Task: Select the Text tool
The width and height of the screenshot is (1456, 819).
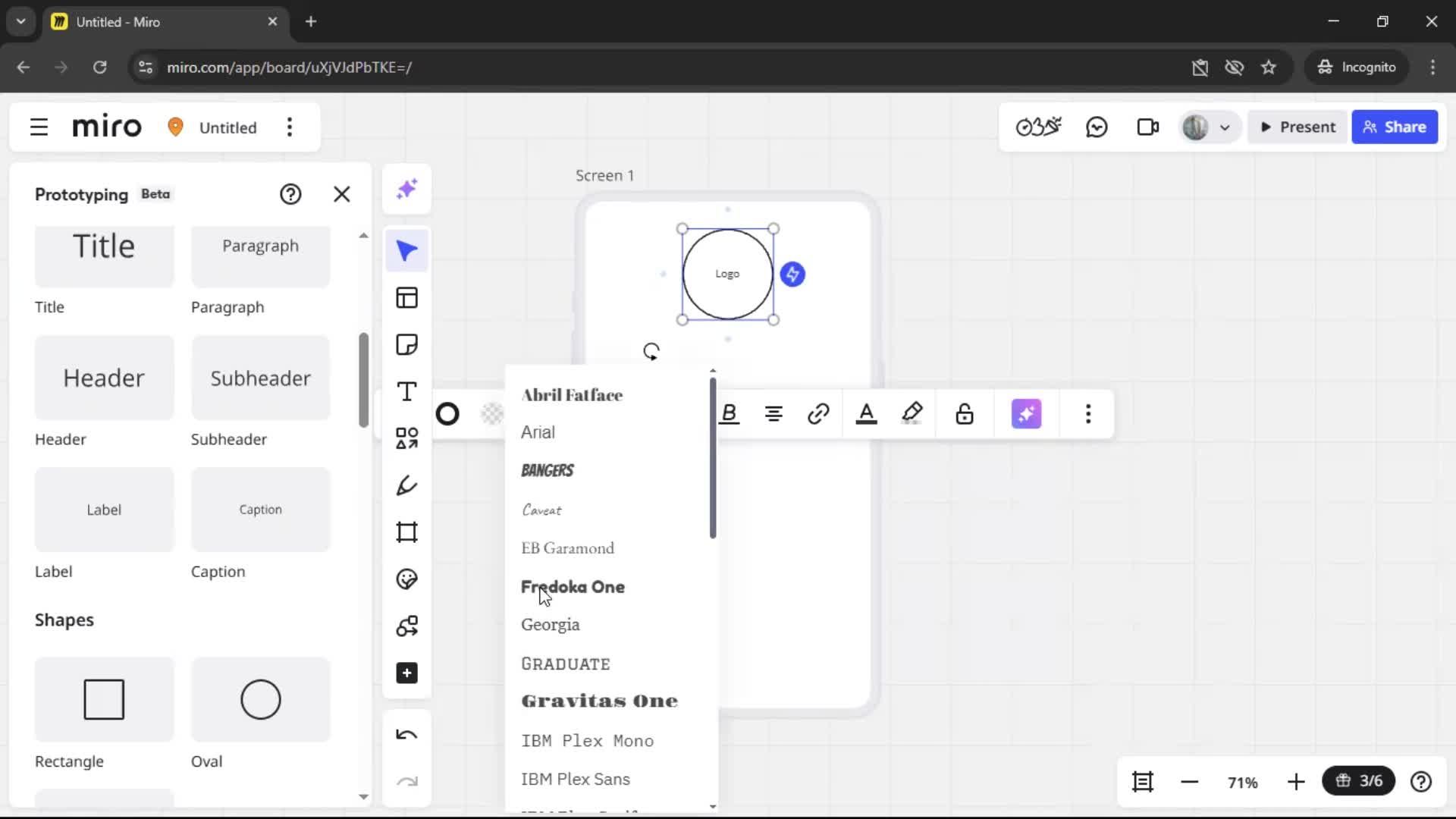Action: coord(407,392)
